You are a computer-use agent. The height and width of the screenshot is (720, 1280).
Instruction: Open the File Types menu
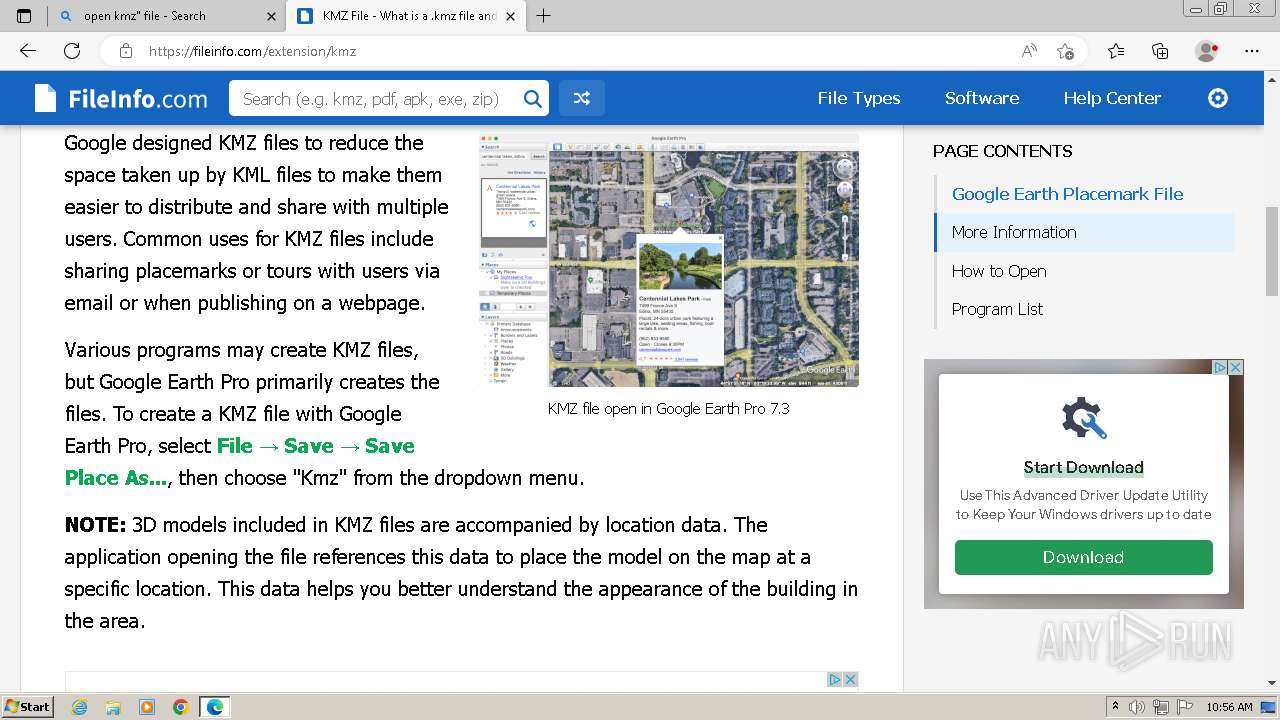click(859, 98)
